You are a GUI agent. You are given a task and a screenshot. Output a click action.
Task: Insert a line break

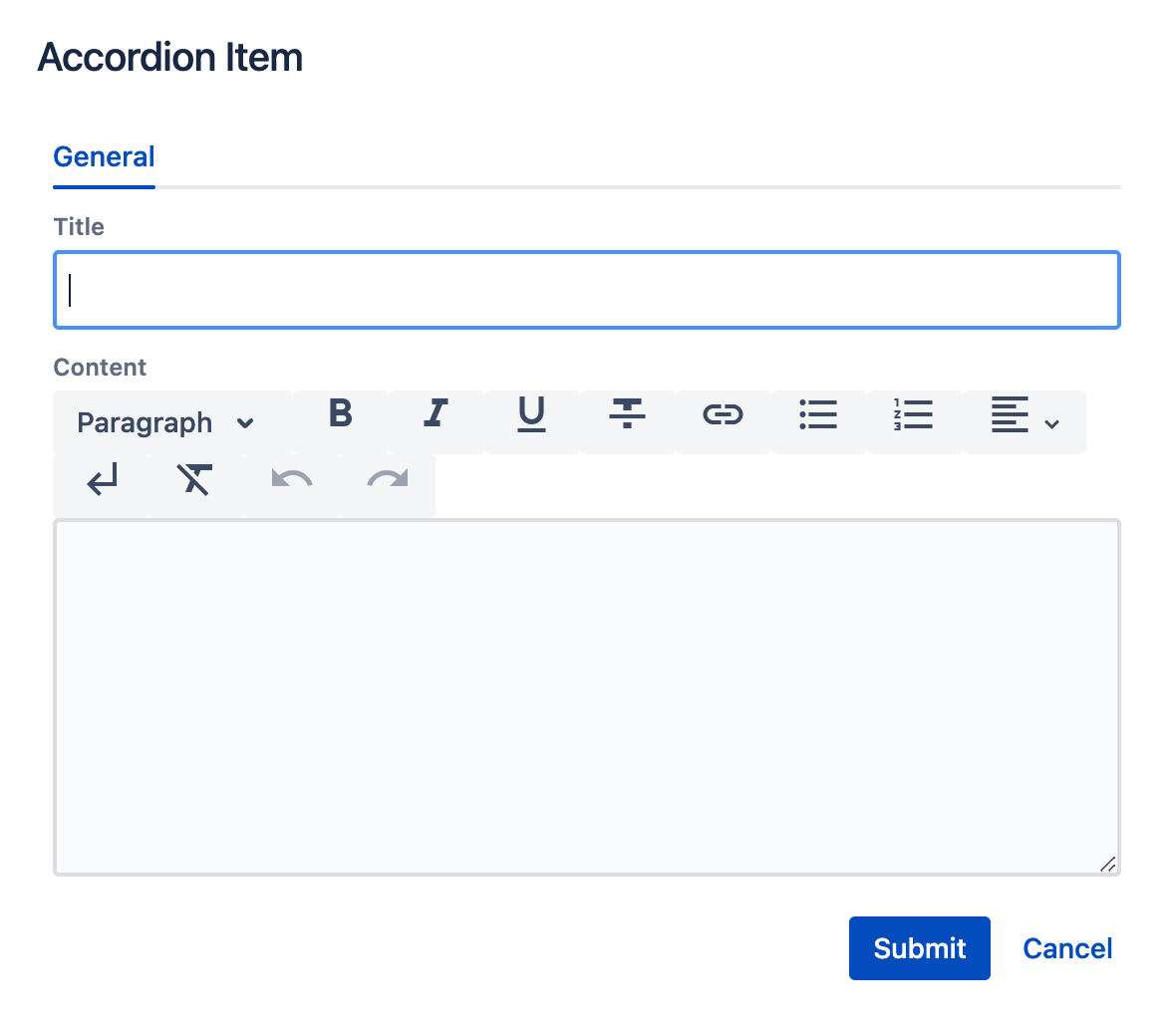point(102,485)
